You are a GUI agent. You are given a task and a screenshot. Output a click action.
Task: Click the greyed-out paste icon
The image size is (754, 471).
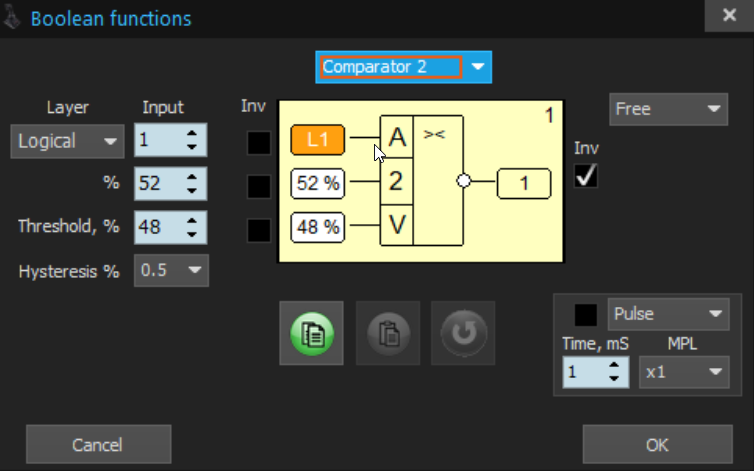386,331
